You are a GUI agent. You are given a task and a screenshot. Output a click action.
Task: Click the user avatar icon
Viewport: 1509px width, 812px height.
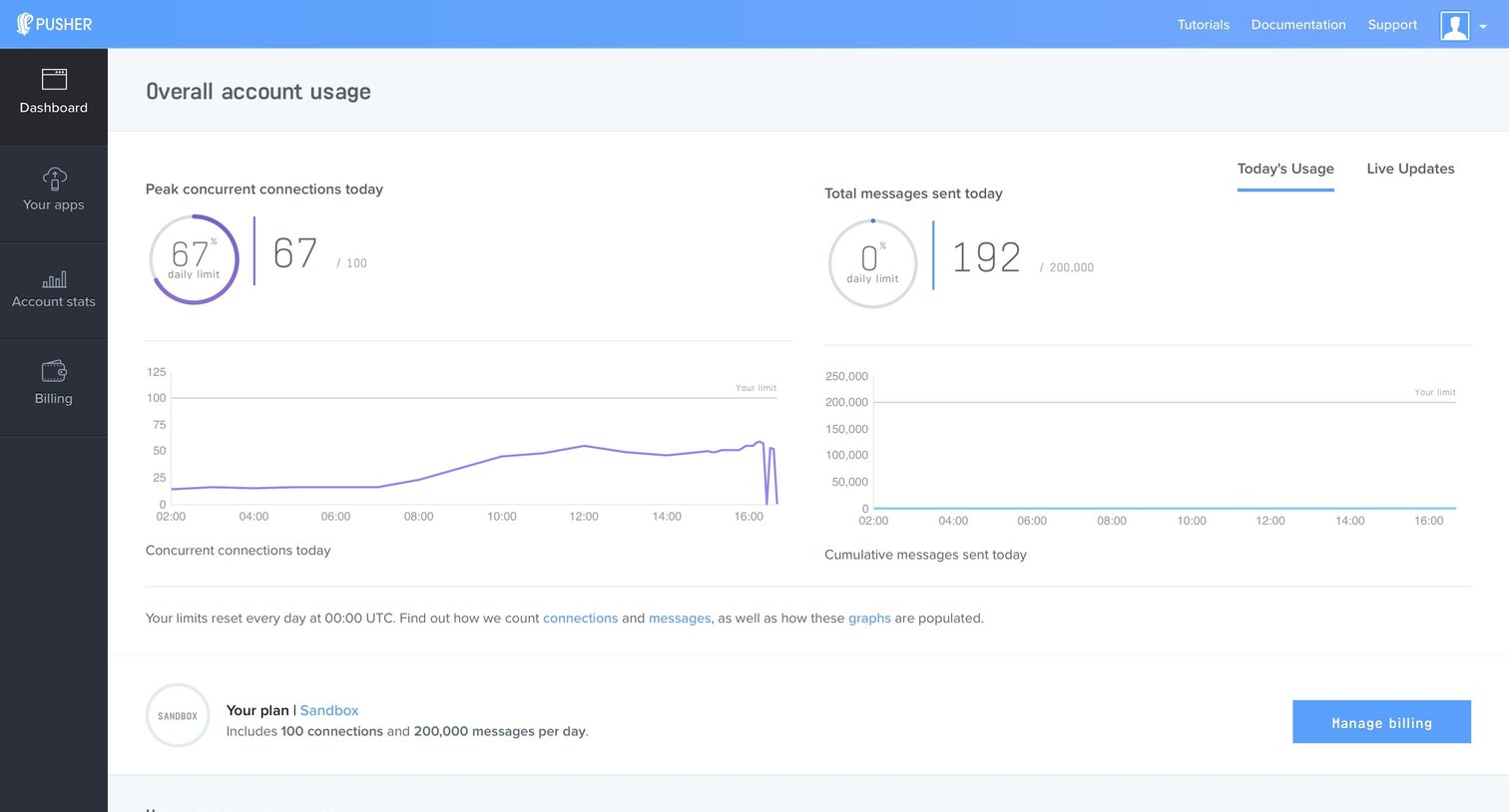(1454, 25)
